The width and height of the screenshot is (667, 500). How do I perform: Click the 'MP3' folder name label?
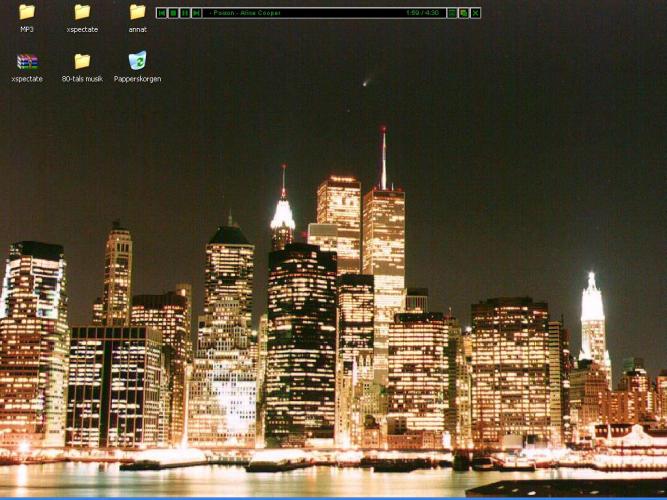coord(27,30)
